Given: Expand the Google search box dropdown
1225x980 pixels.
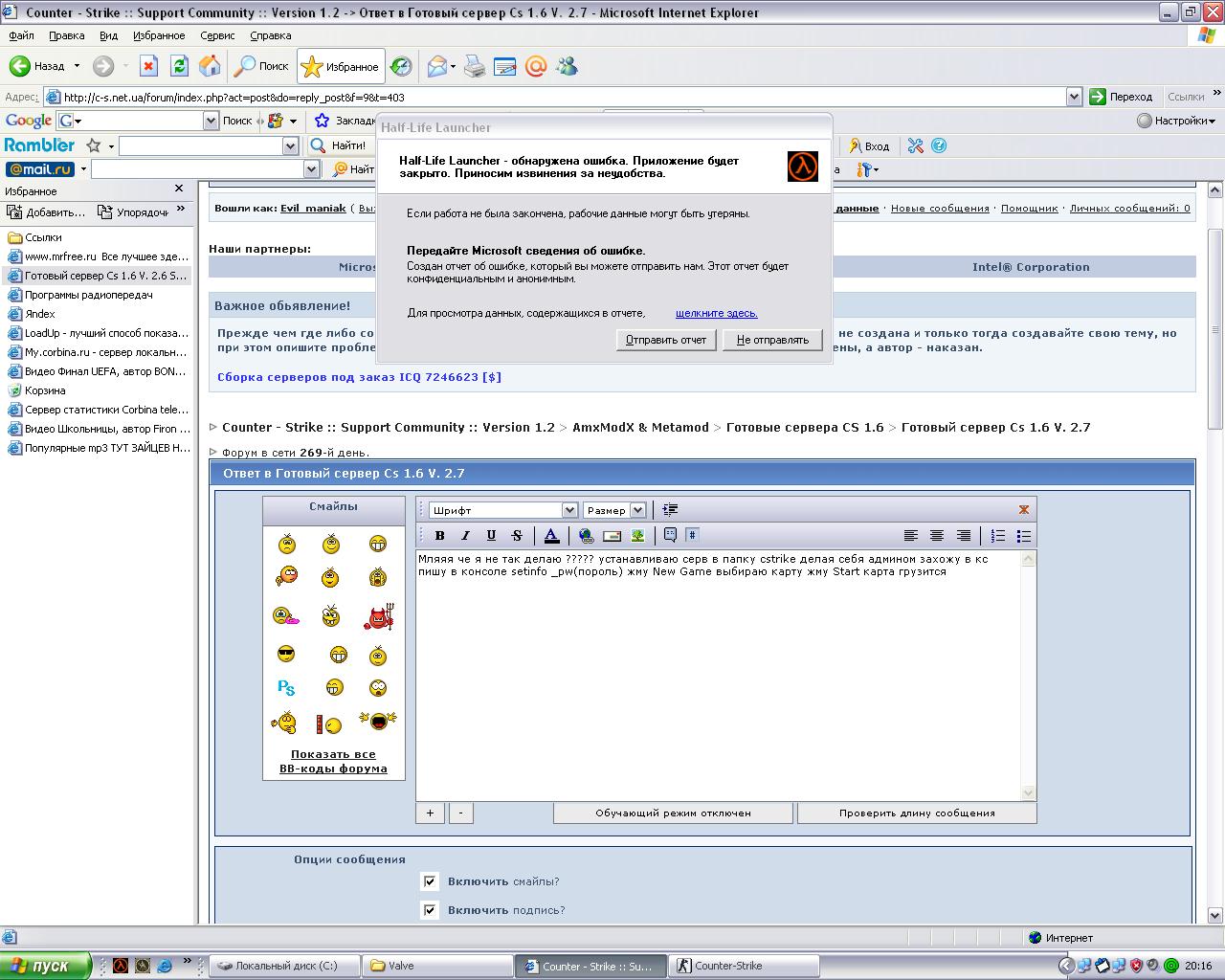Looking at the screenshot, I should (211, 121).
